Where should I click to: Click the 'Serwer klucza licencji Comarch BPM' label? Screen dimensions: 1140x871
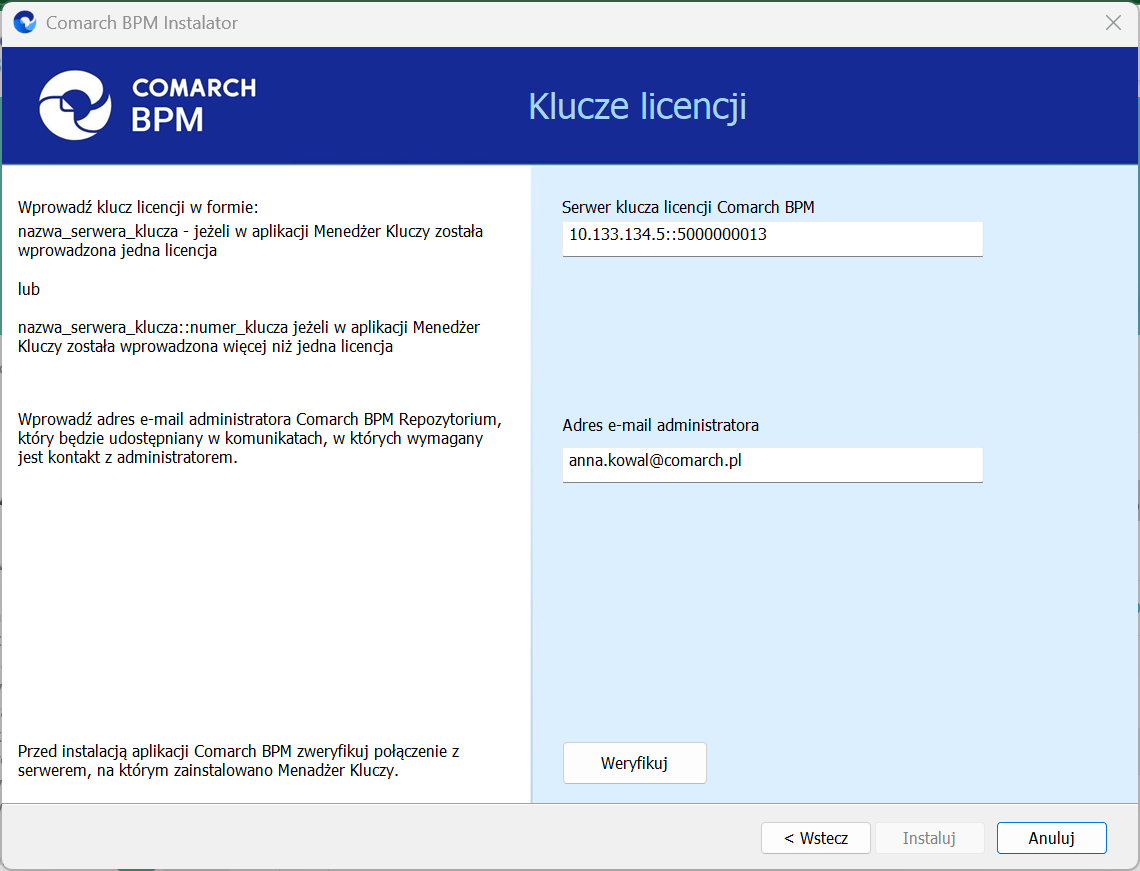688,207
